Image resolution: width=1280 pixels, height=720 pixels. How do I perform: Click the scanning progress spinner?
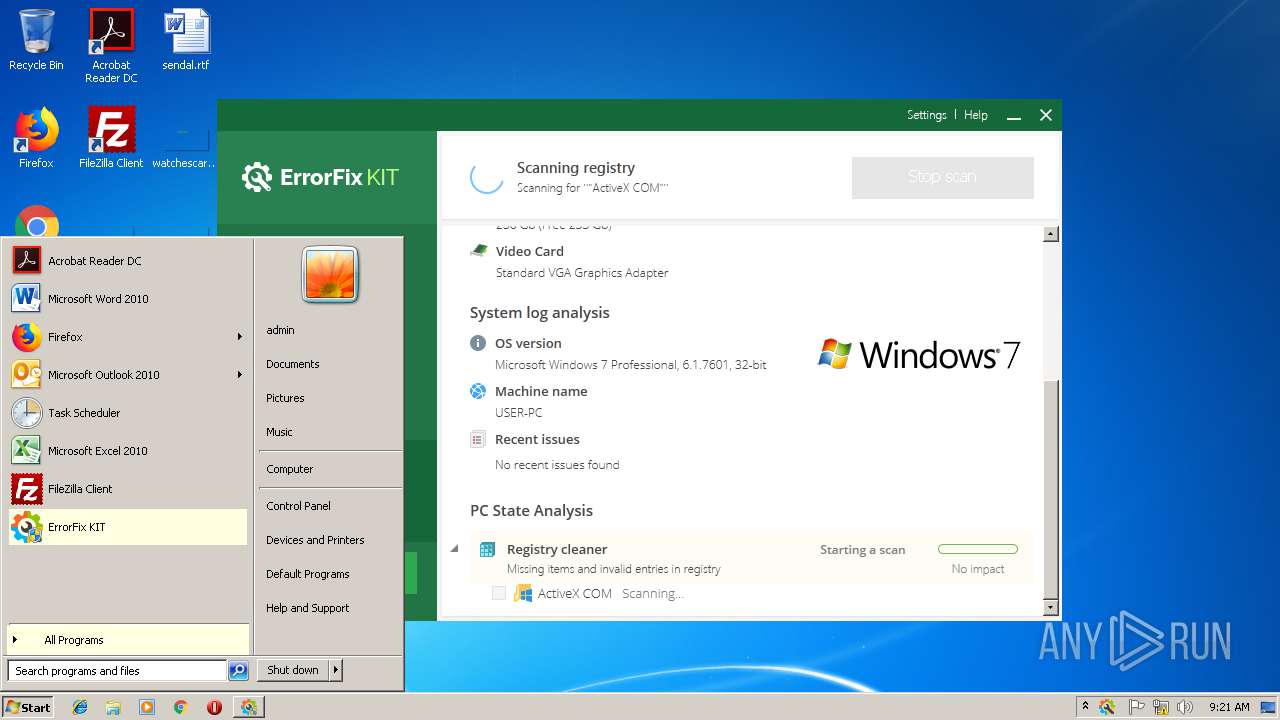click(x=487, y=177)
